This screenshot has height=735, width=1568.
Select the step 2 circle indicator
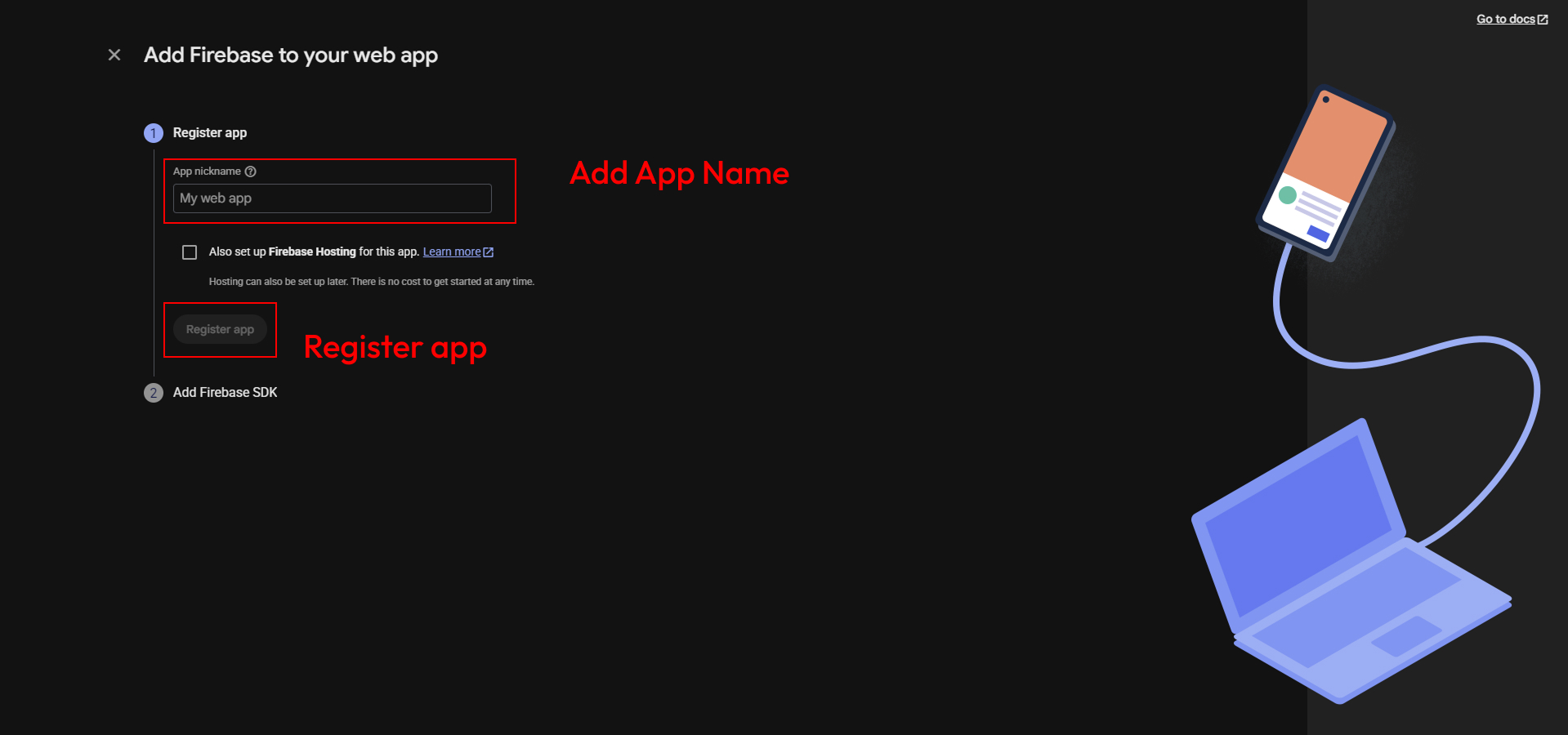[x=154, y=393]
